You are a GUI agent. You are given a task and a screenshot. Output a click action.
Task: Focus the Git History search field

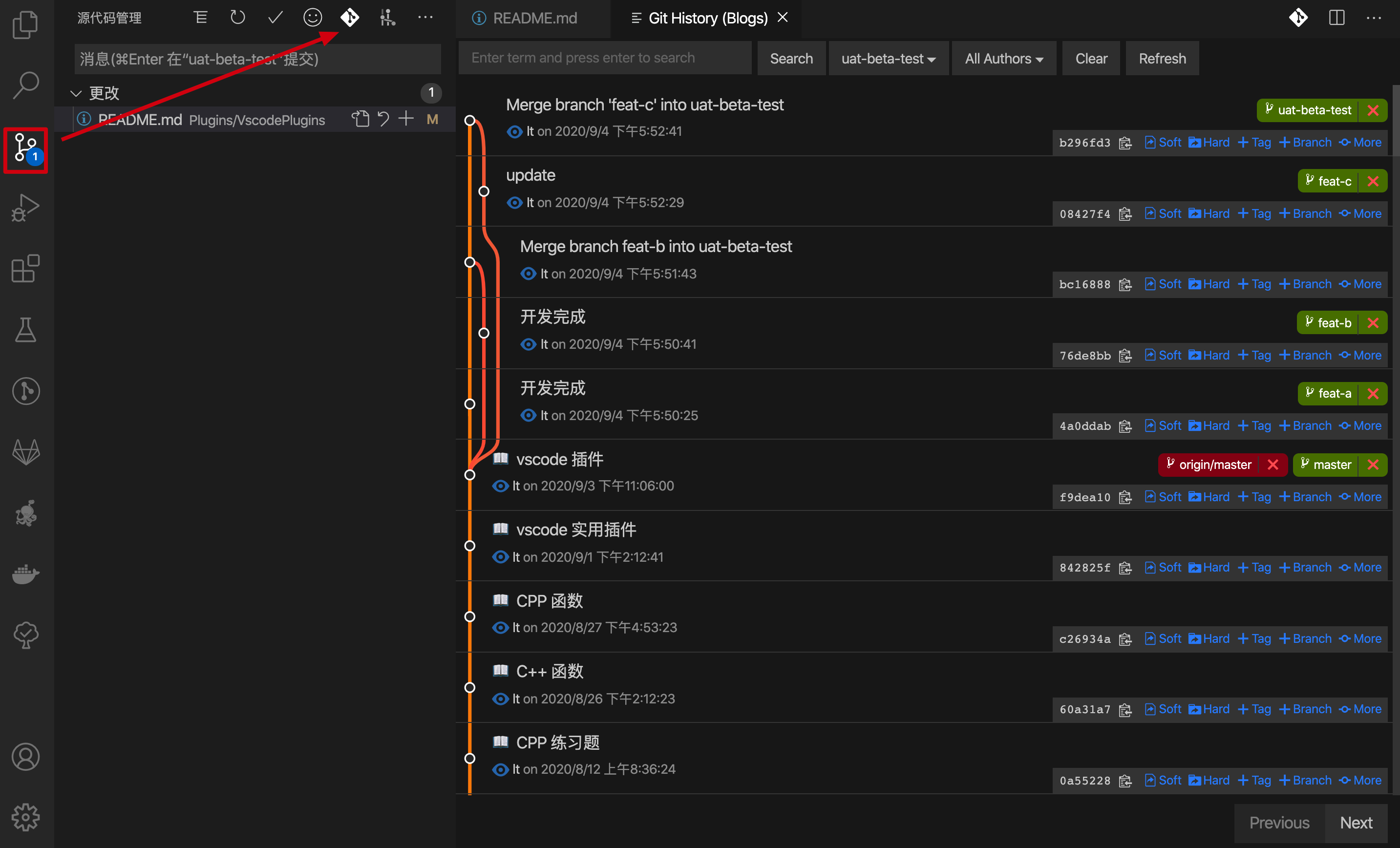[x=605, y=58]
